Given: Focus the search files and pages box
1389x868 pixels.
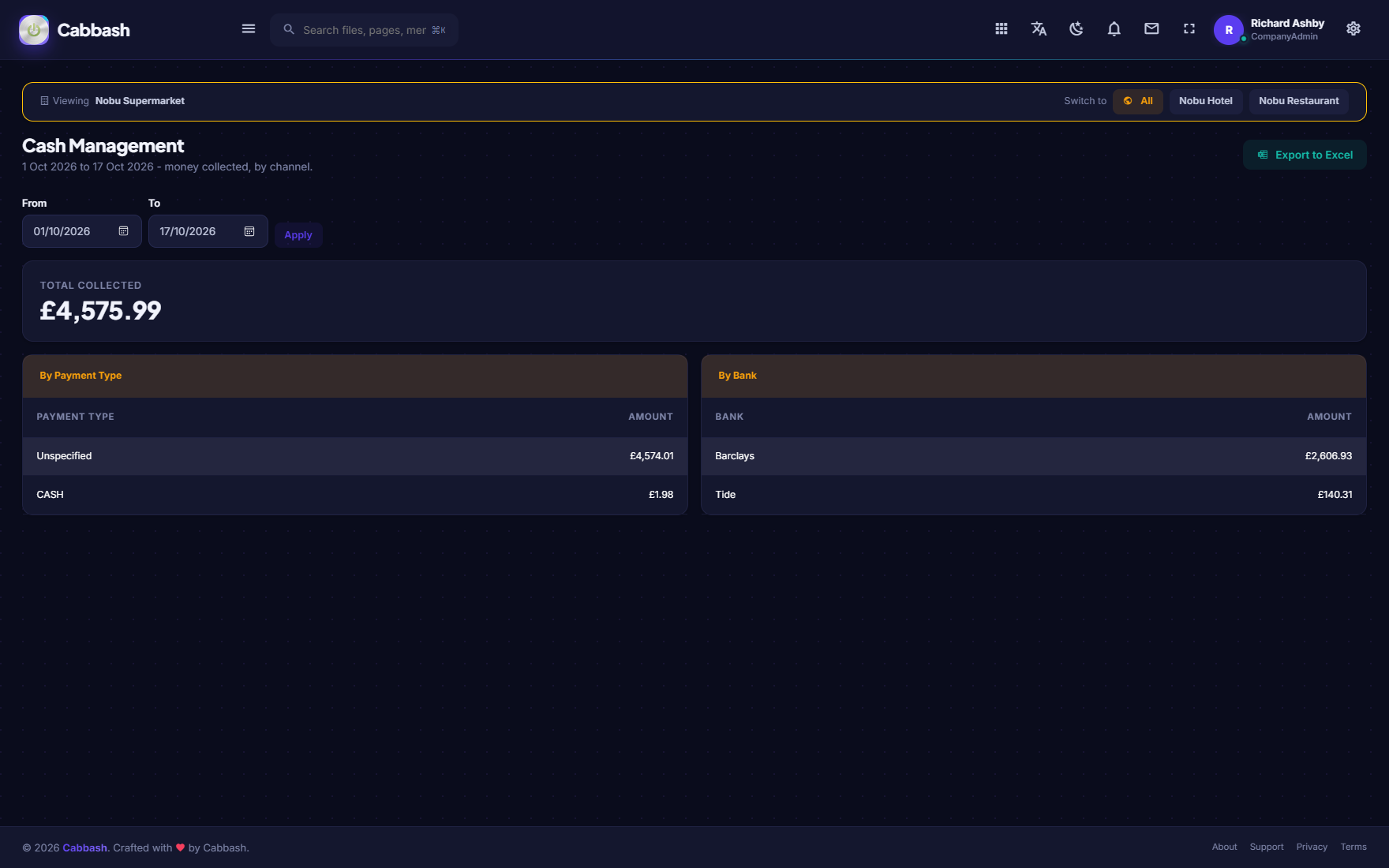Looking at the screenshot, I should coord(365,30).
